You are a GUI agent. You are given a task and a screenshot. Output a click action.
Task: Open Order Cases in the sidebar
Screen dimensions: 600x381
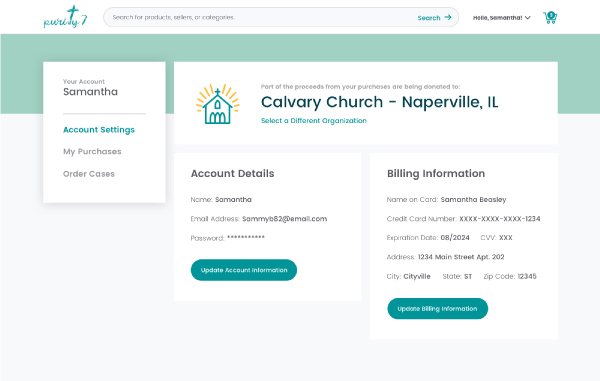(x=89, y=174)
